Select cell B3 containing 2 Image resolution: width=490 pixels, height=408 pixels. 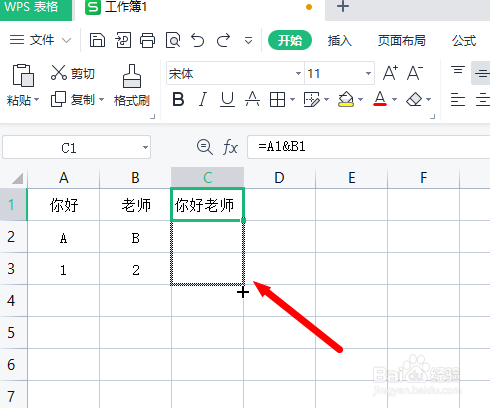pos(136,269)
